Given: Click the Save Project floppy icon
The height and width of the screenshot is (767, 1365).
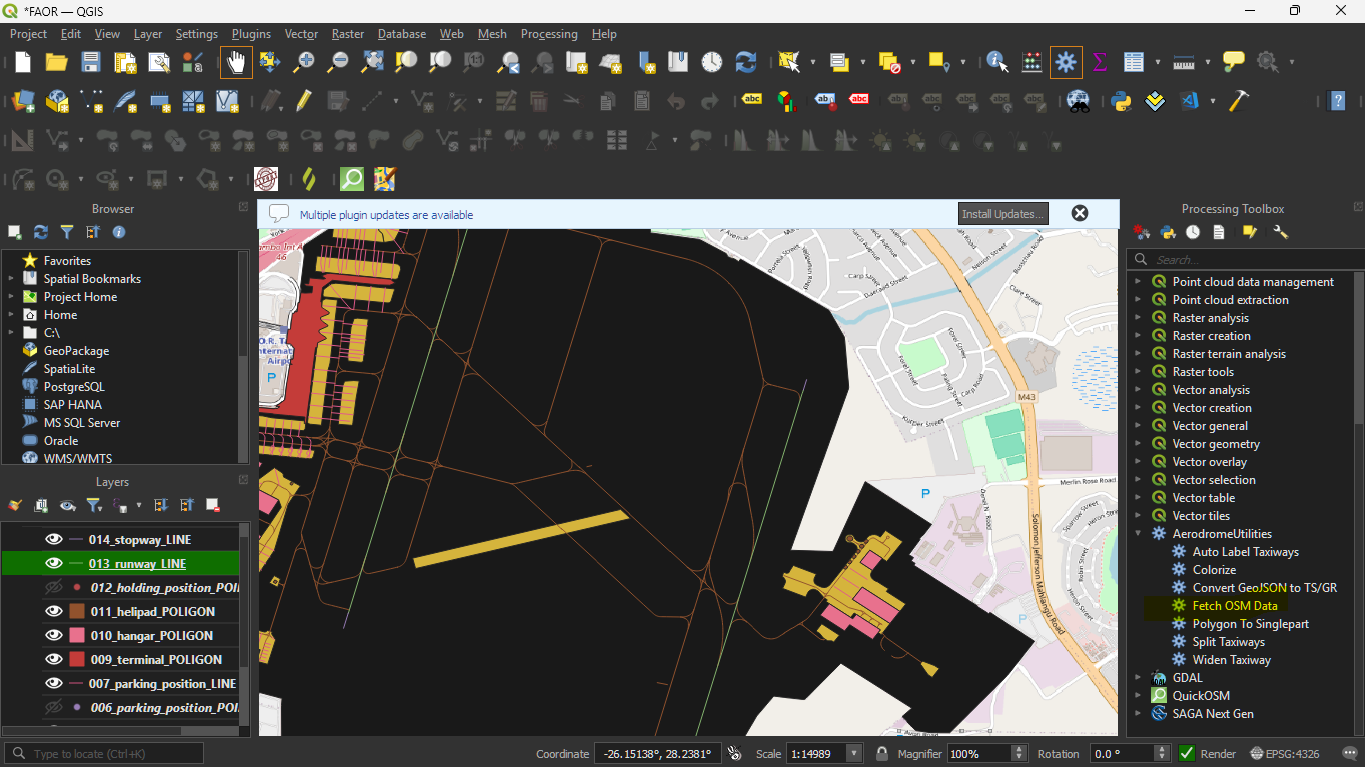Looking at the screenshot, I should pos(91,62).
